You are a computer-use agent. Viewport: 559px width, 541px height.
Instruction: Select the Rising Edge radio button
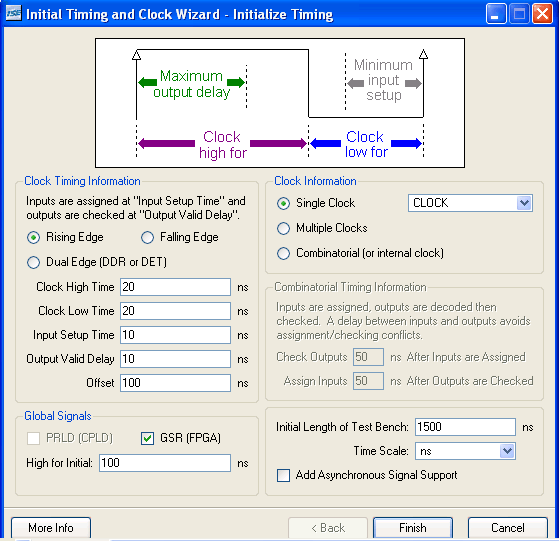pos(34,237)
